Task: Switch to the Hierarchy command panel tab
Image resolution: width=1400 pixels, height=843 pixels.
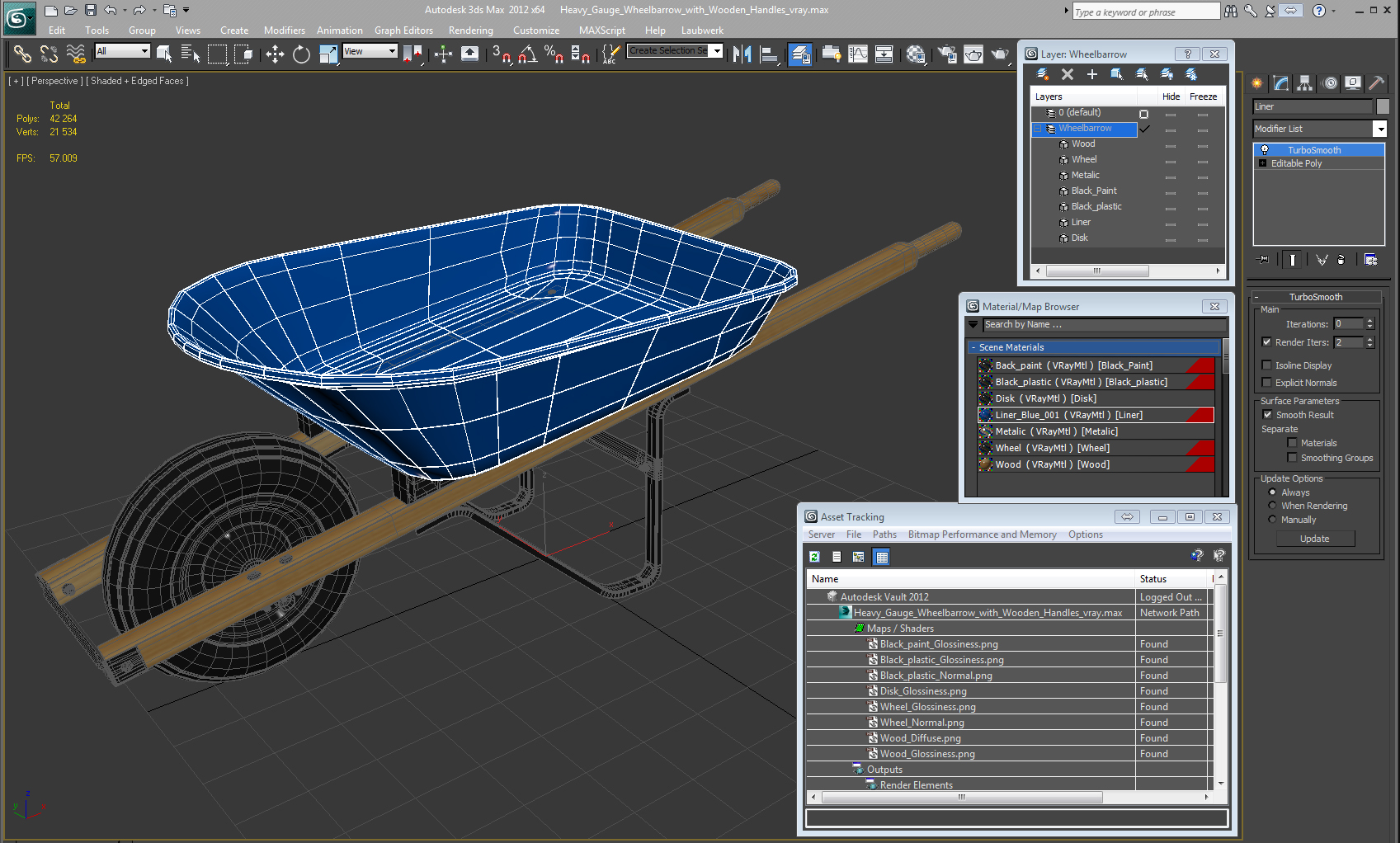Action: (x=1304, y=83)
